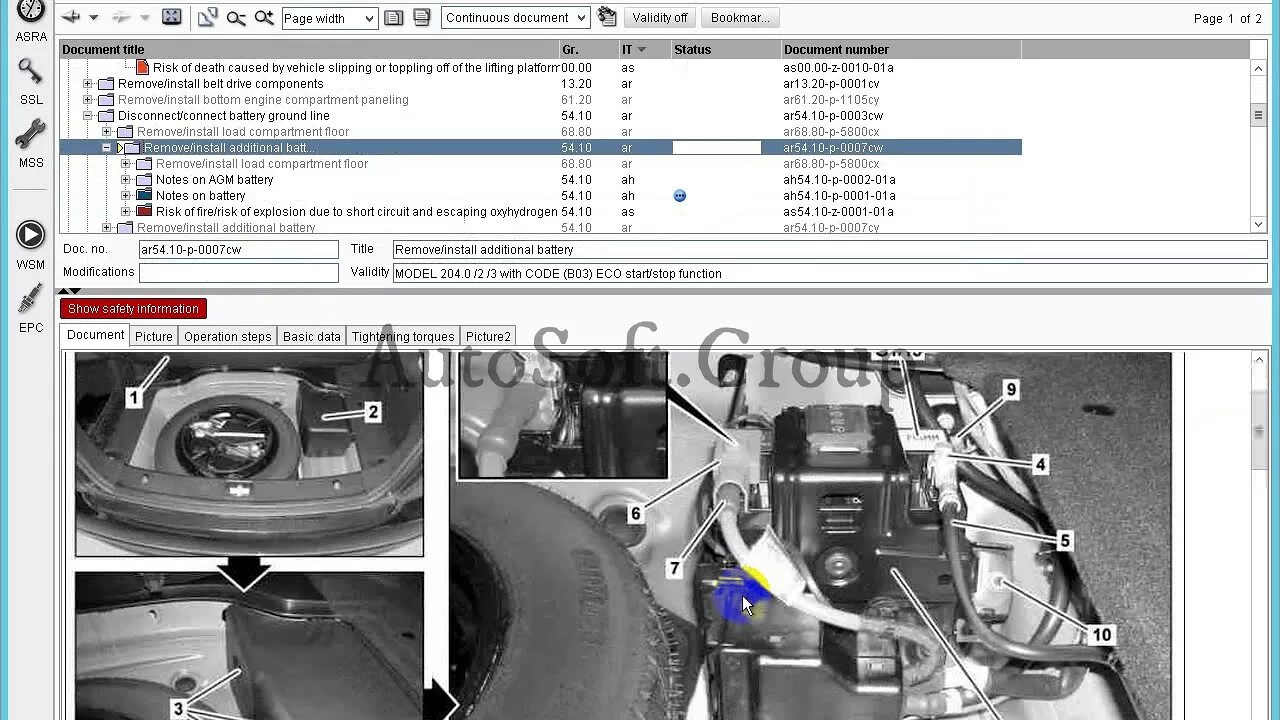The image size is (1280, 720).
Task: Open the Tightening torques tab
Action: 403,337
